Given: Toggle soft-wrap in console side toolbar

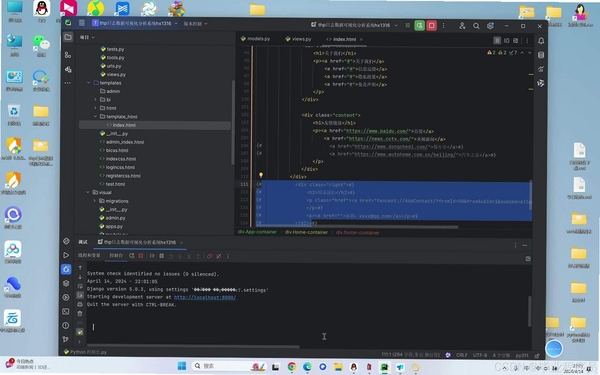Looking at the screenshot, I should (80, 286).
